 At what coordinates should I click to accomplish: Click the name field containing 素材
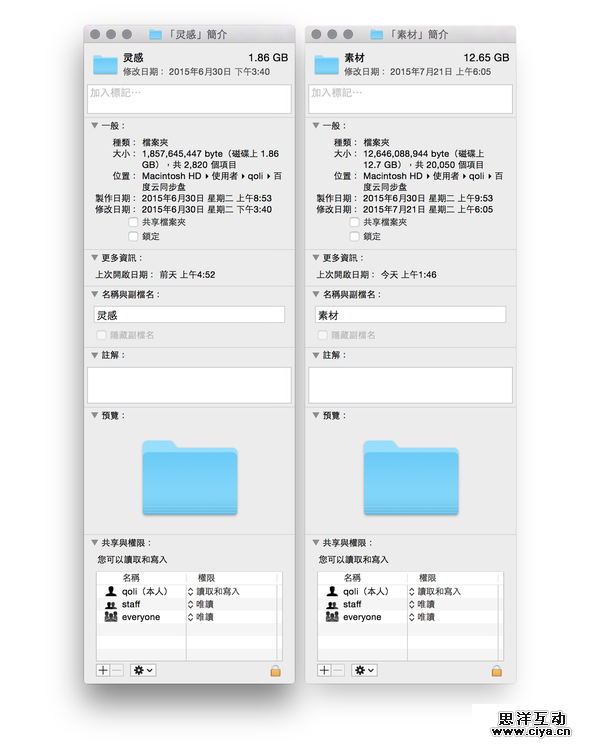point(410,315)
